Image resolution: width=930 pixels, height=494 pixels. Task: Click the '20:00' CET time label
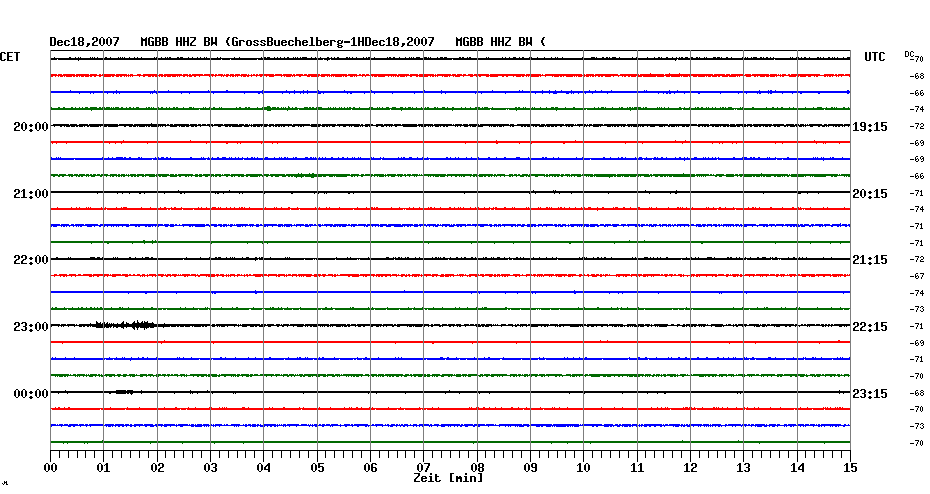[31, 127]
